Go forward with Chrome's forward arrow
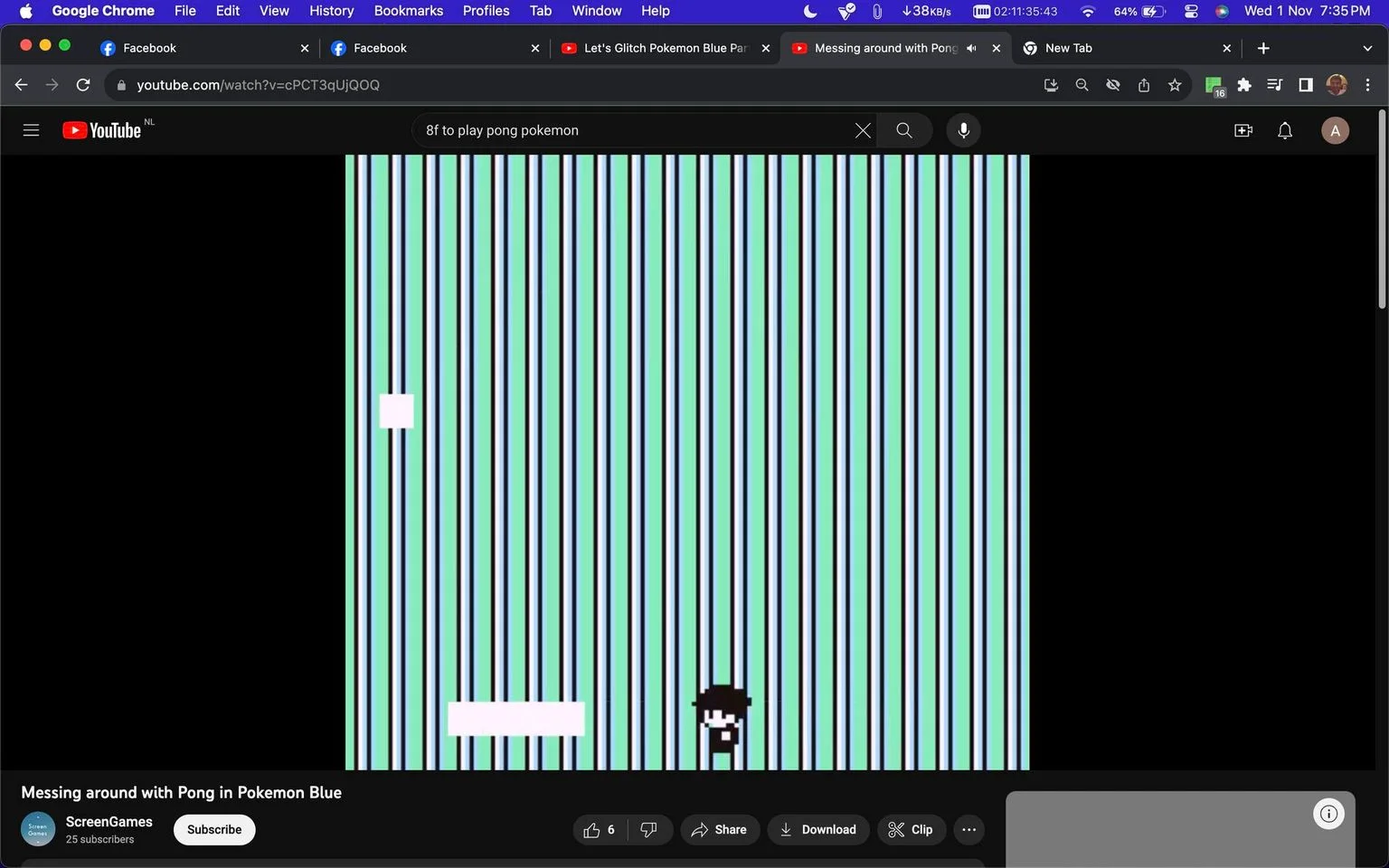 click(x=52, y=85)
